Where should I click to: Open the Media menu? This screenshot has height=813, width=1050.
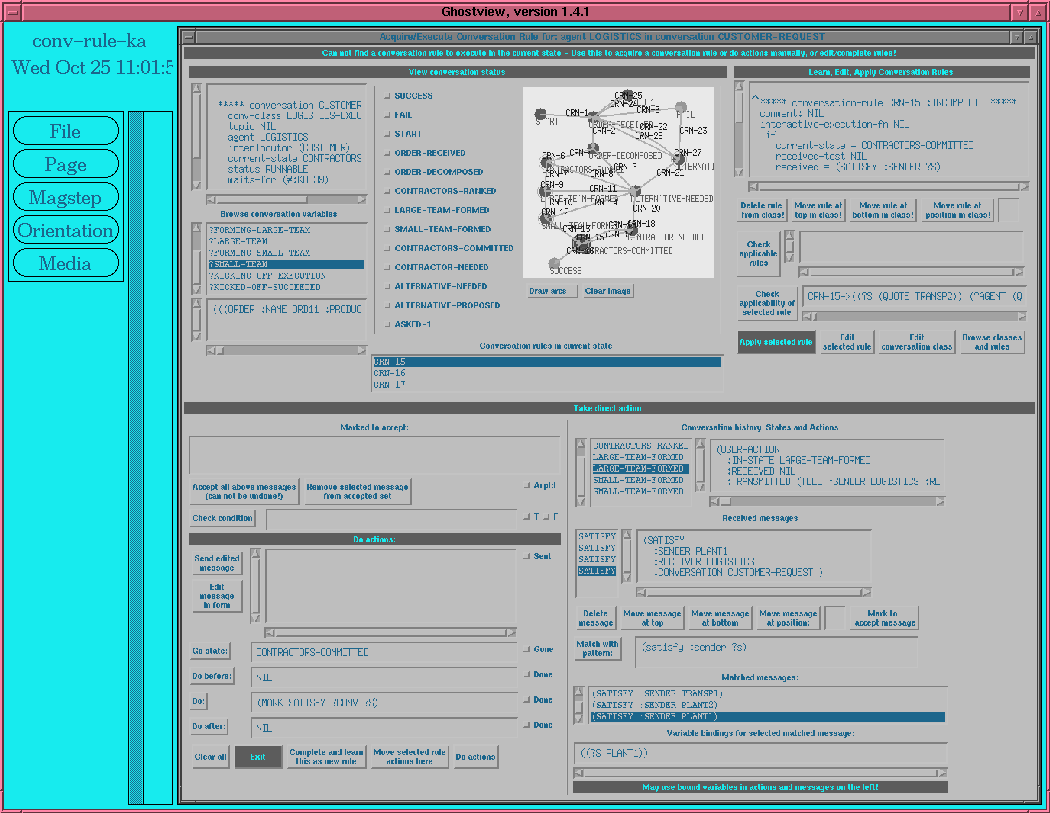point(66,263)
